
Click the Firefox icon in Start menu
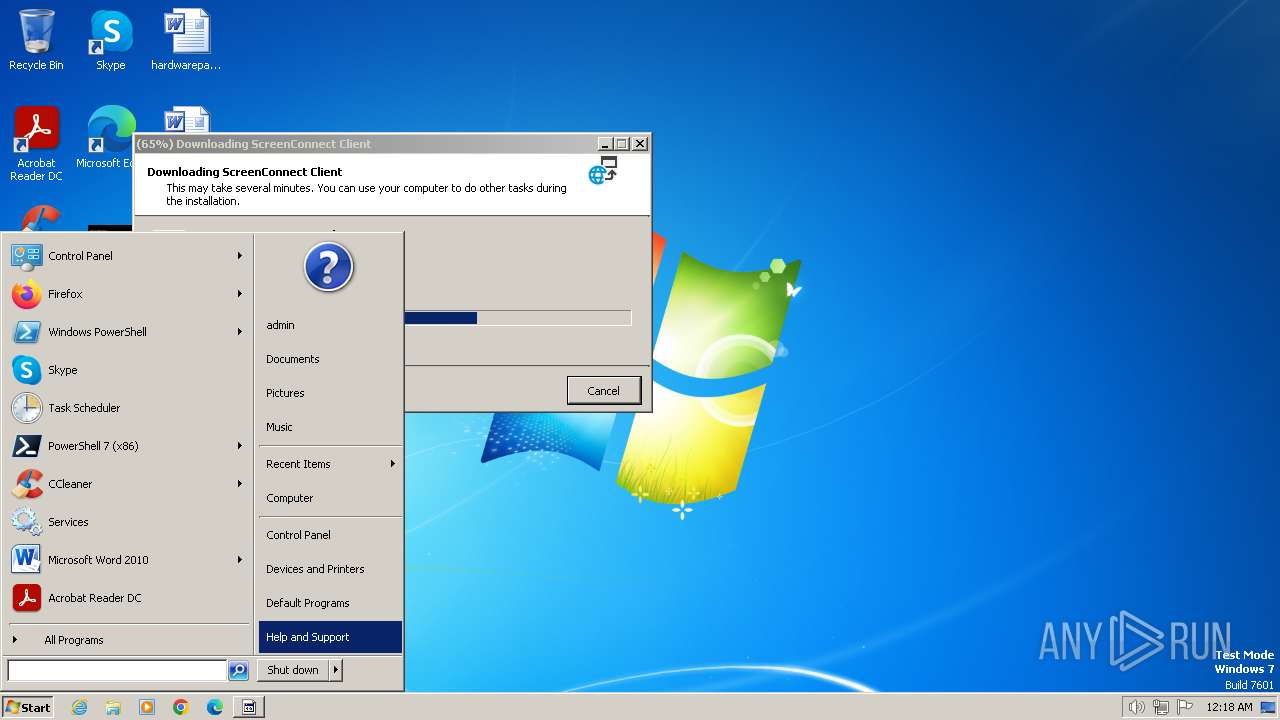pos(27,294)
